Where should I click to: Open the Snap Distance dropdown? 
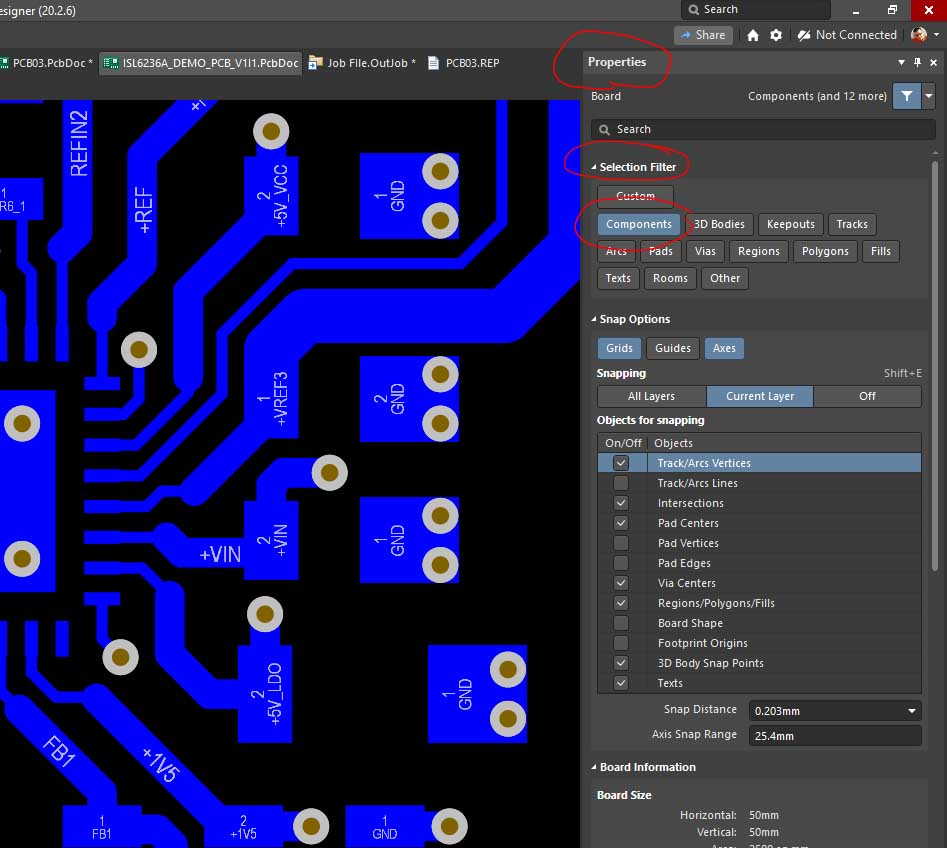pos(911,711)
